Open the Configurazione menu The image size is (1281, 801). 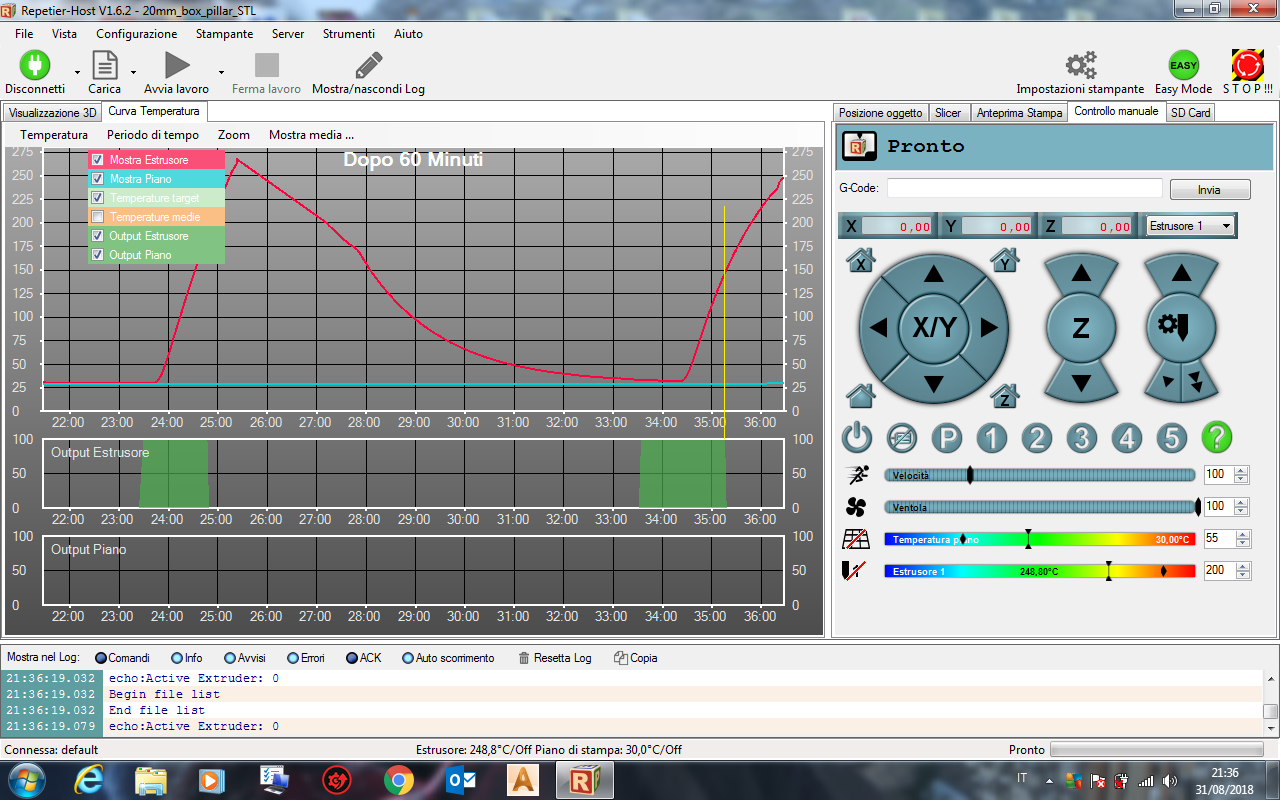[x=136, y=34]
